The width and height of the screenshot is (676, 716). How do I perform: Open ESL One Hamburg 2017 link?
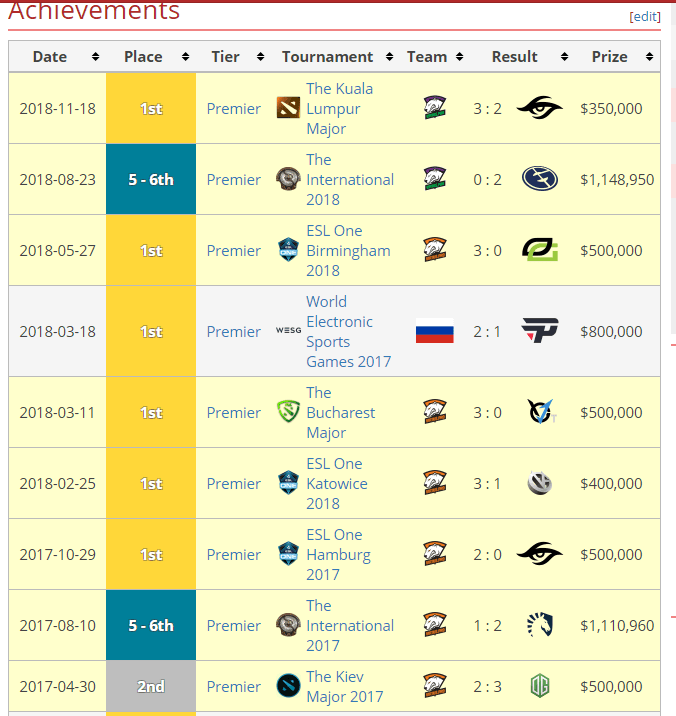(x=338, y=554)
